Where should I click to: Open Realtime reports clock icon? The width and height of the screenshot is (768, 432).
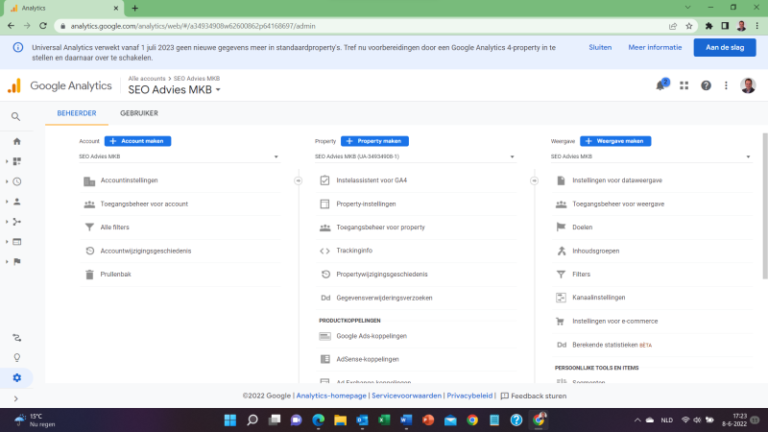pos(17,182)
